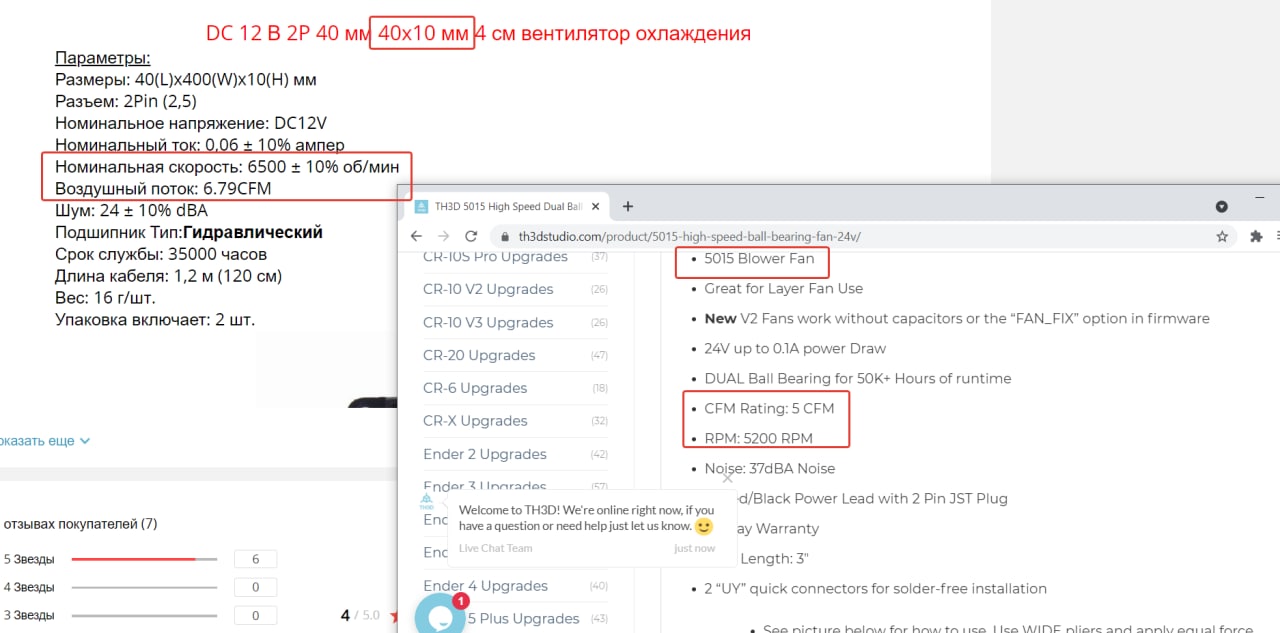
Task: Click the '3 Звезды' rating bar
Action: pyautogui.click(x=144, y=615)
